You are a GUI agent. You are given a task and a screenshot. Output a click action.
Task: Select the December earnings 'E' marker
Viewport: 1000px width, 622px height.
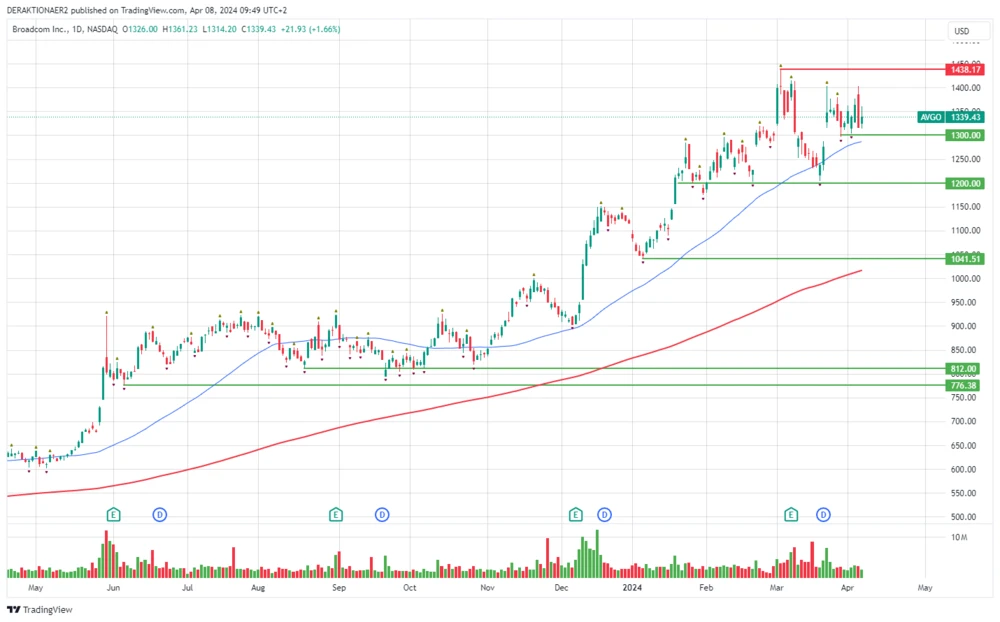pos(575,514)
